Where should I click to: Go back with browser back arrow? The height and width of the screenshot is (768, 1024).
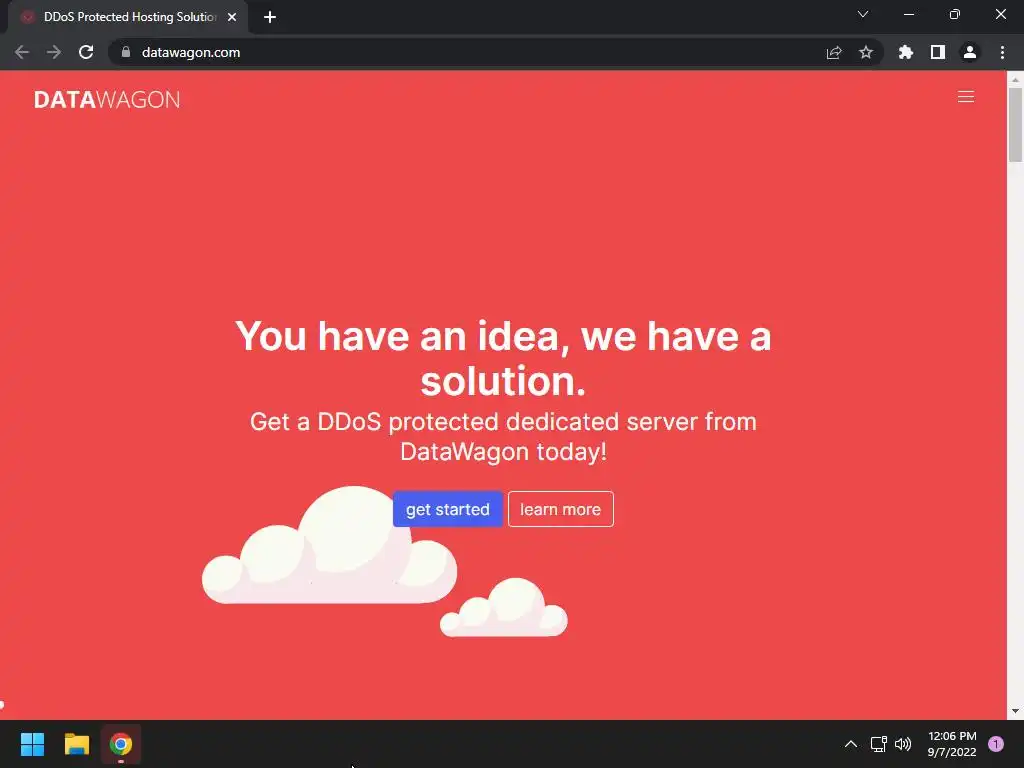(22, 52)
